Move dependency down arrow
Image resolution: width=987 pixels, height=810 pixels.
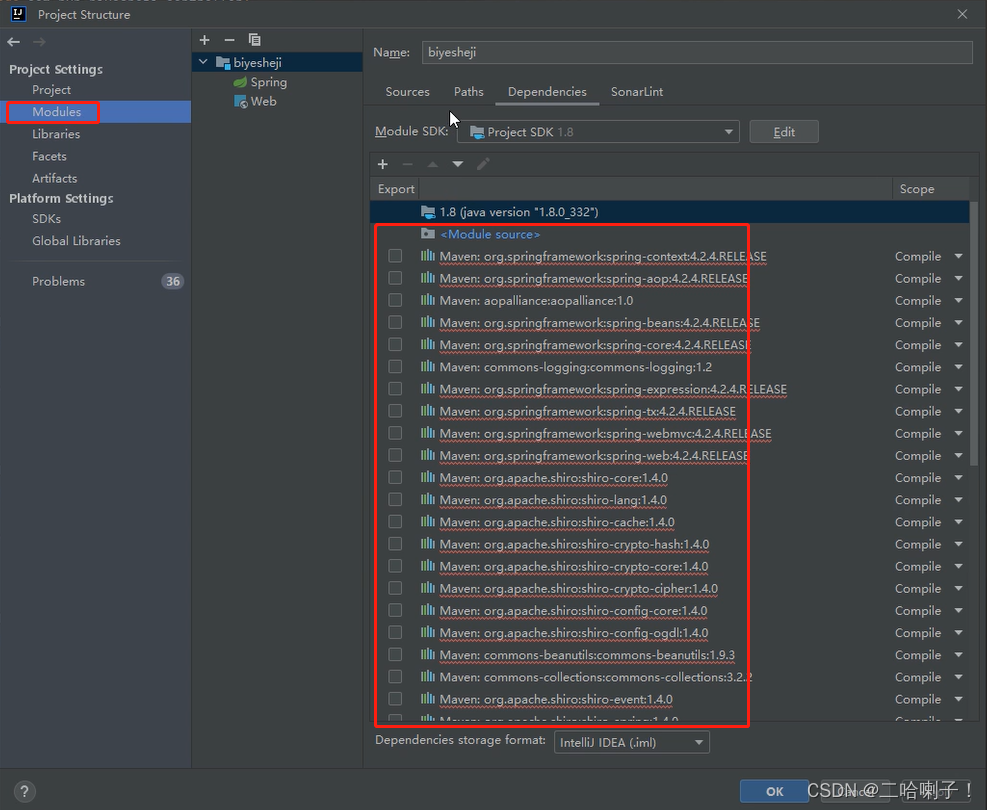[458, 164]
